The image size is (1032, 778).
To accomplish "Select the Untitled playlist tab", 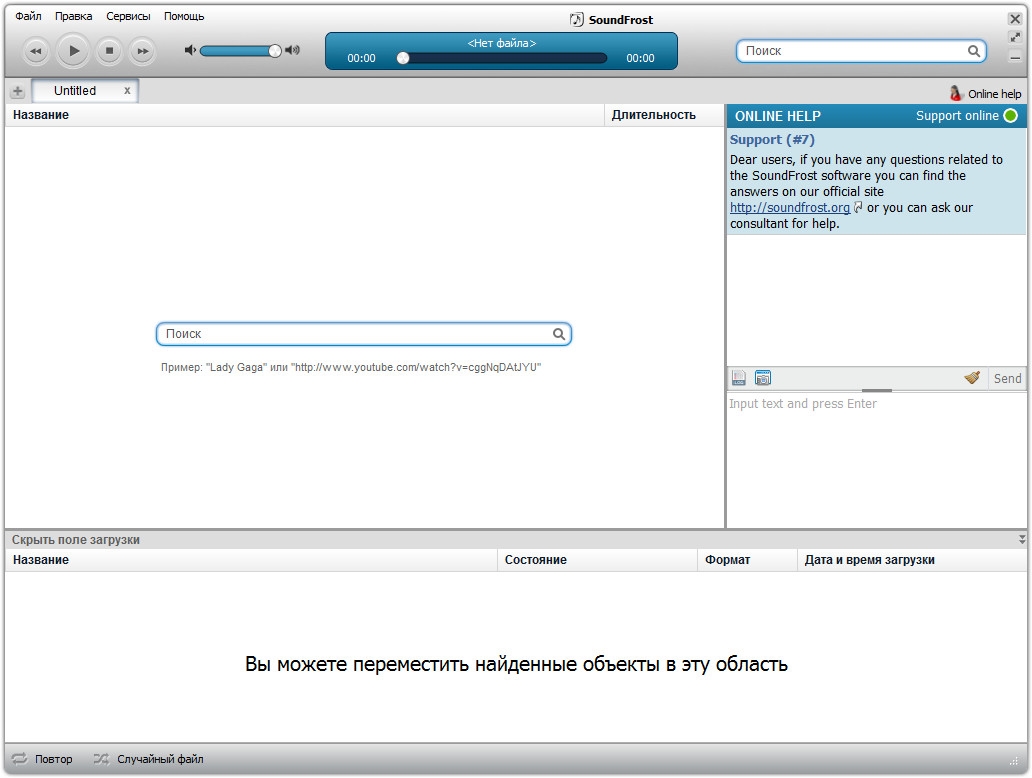I will (75, 90).
